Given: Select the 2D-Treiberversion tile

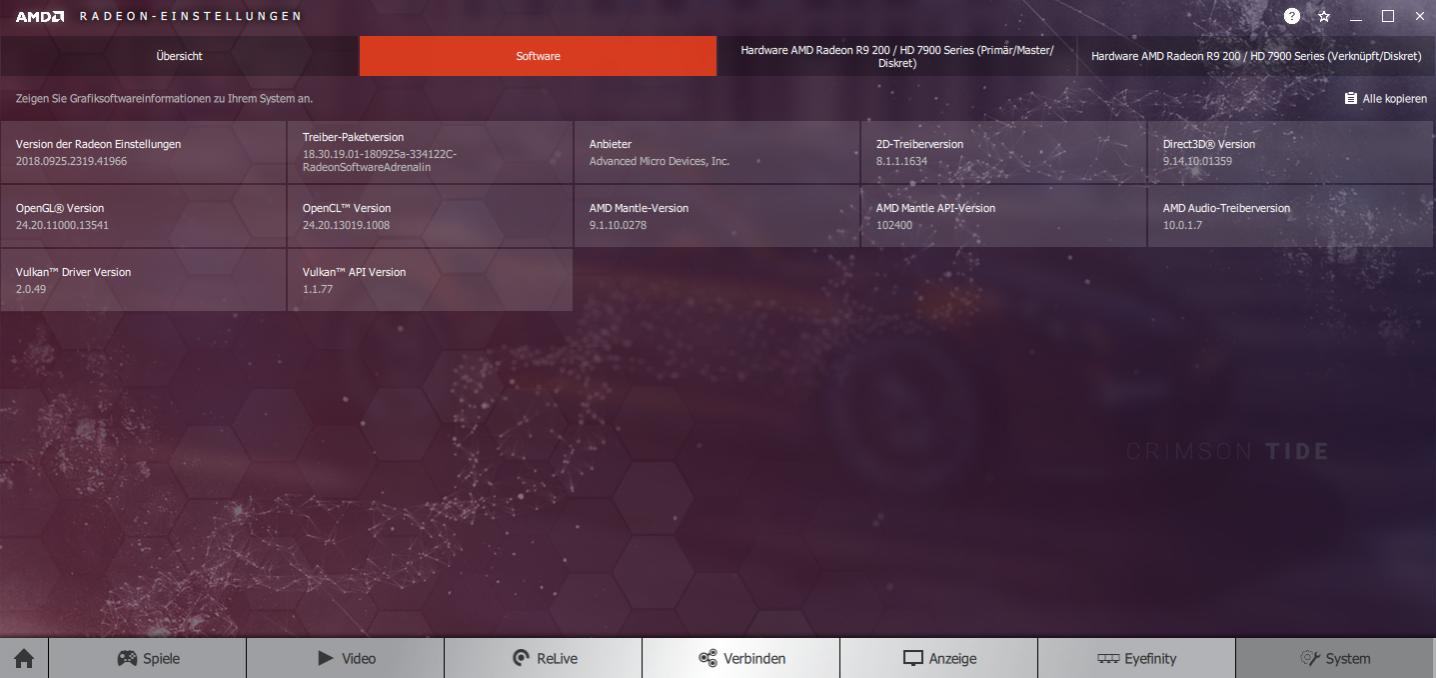Looking at the screenshot, I should tap(1004, 152).
